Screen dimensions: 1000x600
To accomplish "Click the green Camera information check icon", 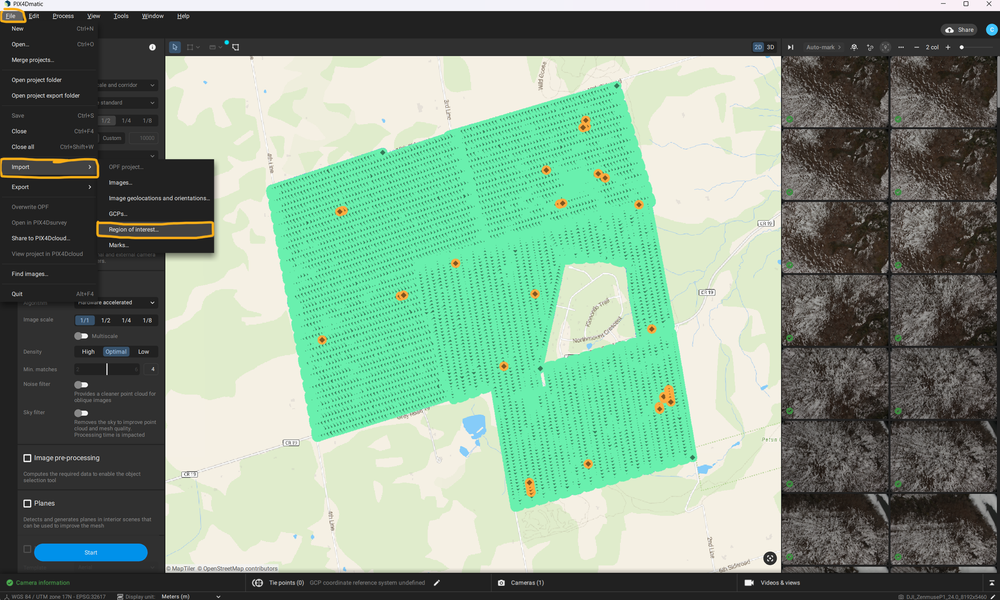I will (x=10, y=583).
